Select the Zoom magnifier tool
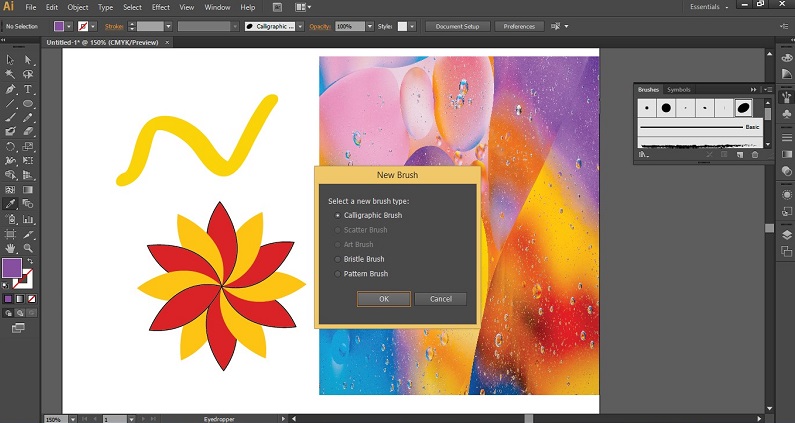 click(x=28, y=248)
